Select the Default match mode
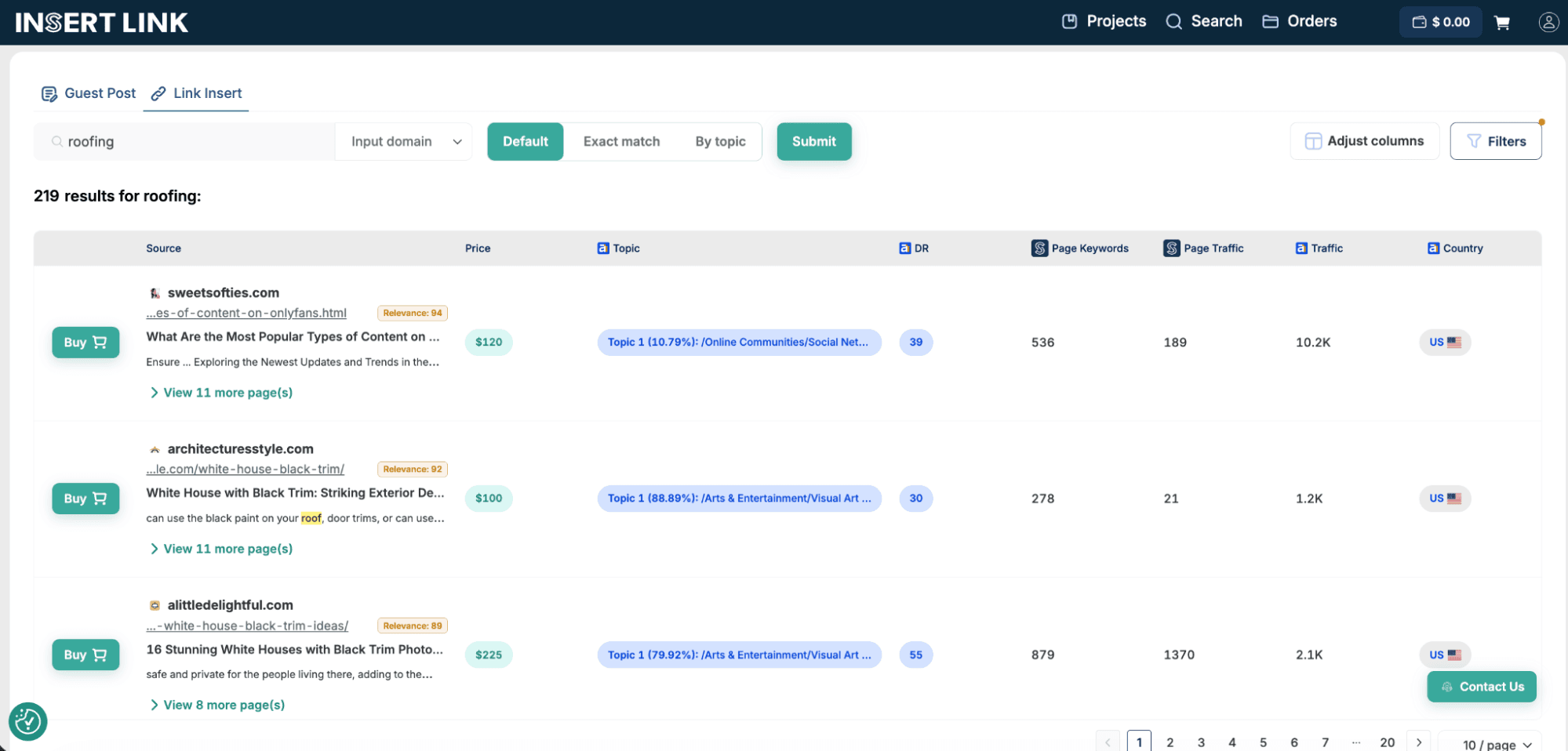The width and height of the screenshot is (1568, 751). point(525,141)
